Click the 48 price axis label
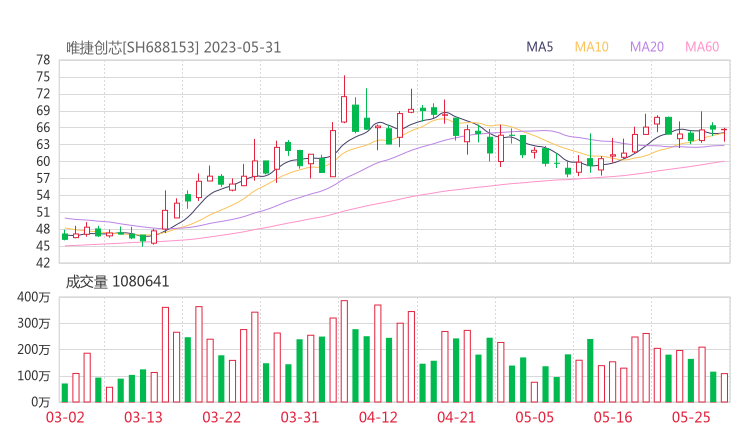The image size is (740, 440). (x=43, y=229)
